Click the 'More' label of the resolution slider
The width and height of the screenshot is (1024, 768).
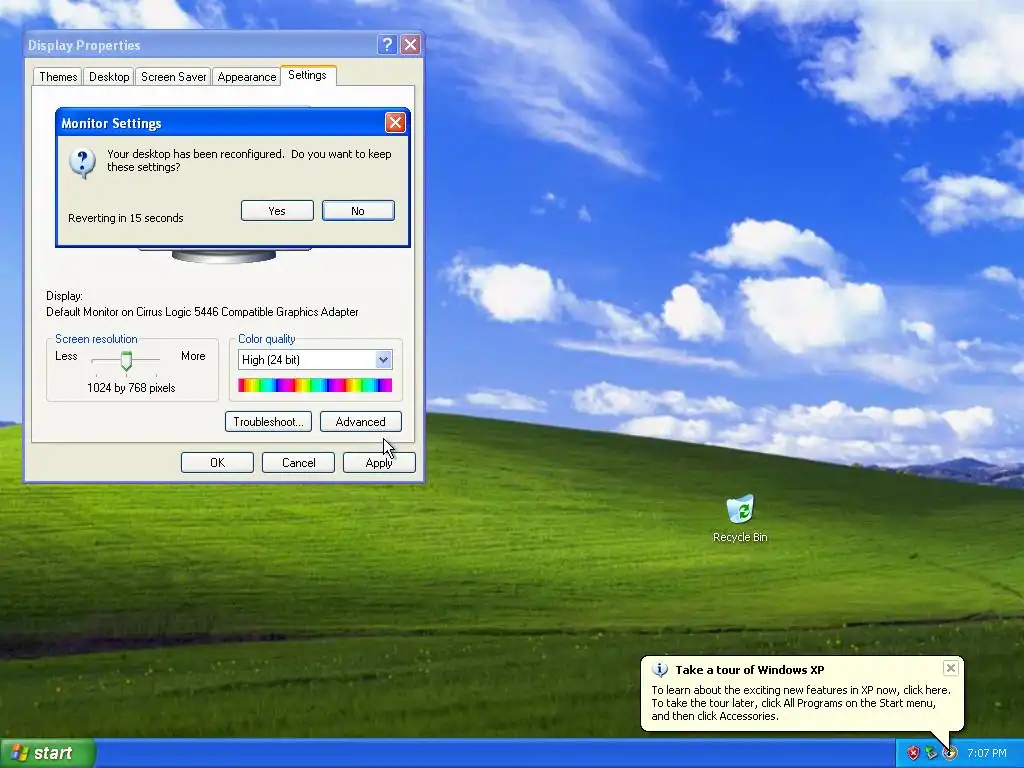click(x=193, y=356)
